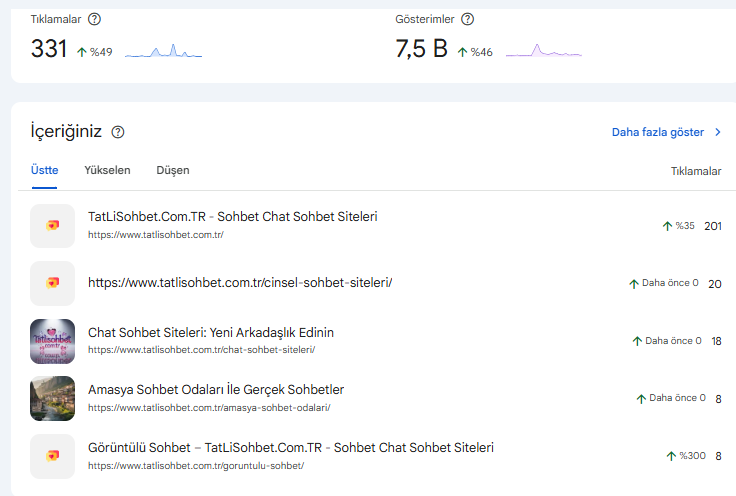The image size is (736, 496).
Task: Open the cinsel-sohbet-siteleri URL entry
Action: [x=240, y=283]
